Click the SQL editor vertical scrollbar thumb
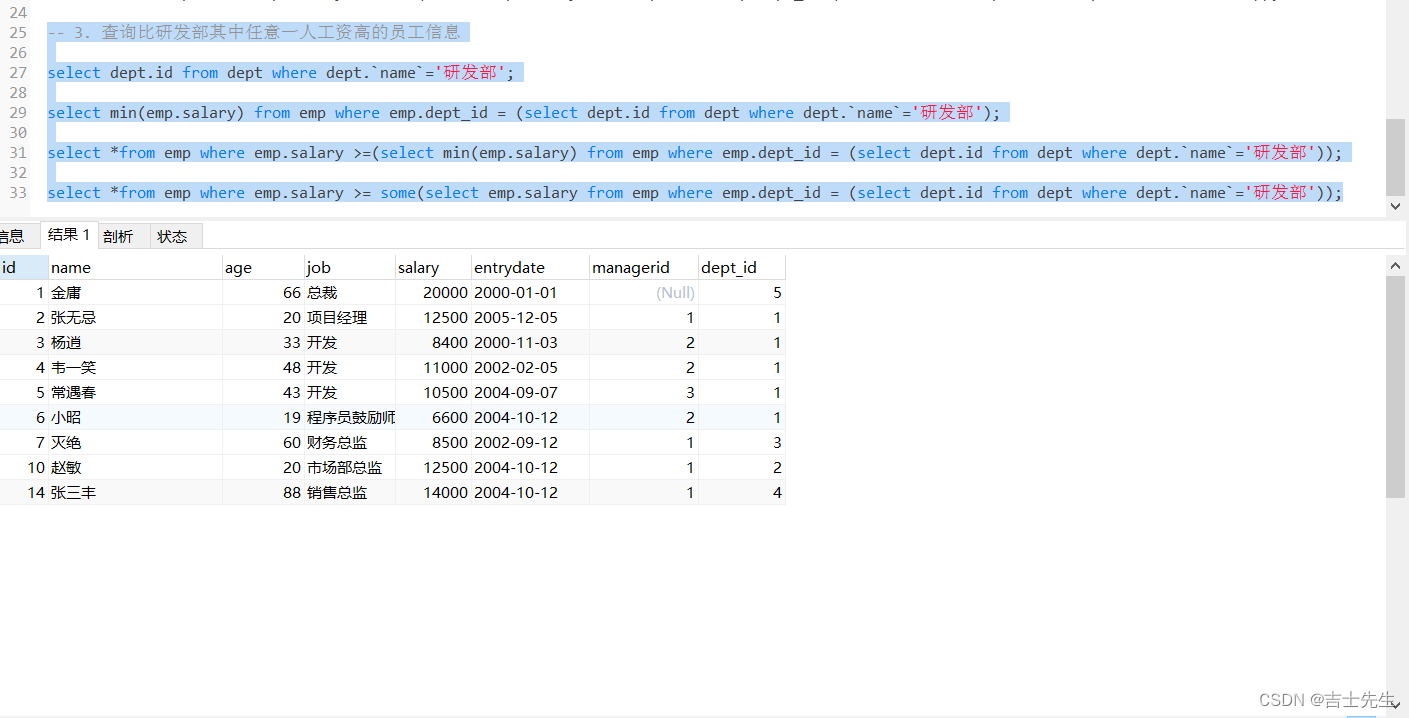Image resolution: width=1411 pixels, height=718 pixels. 1396,157
